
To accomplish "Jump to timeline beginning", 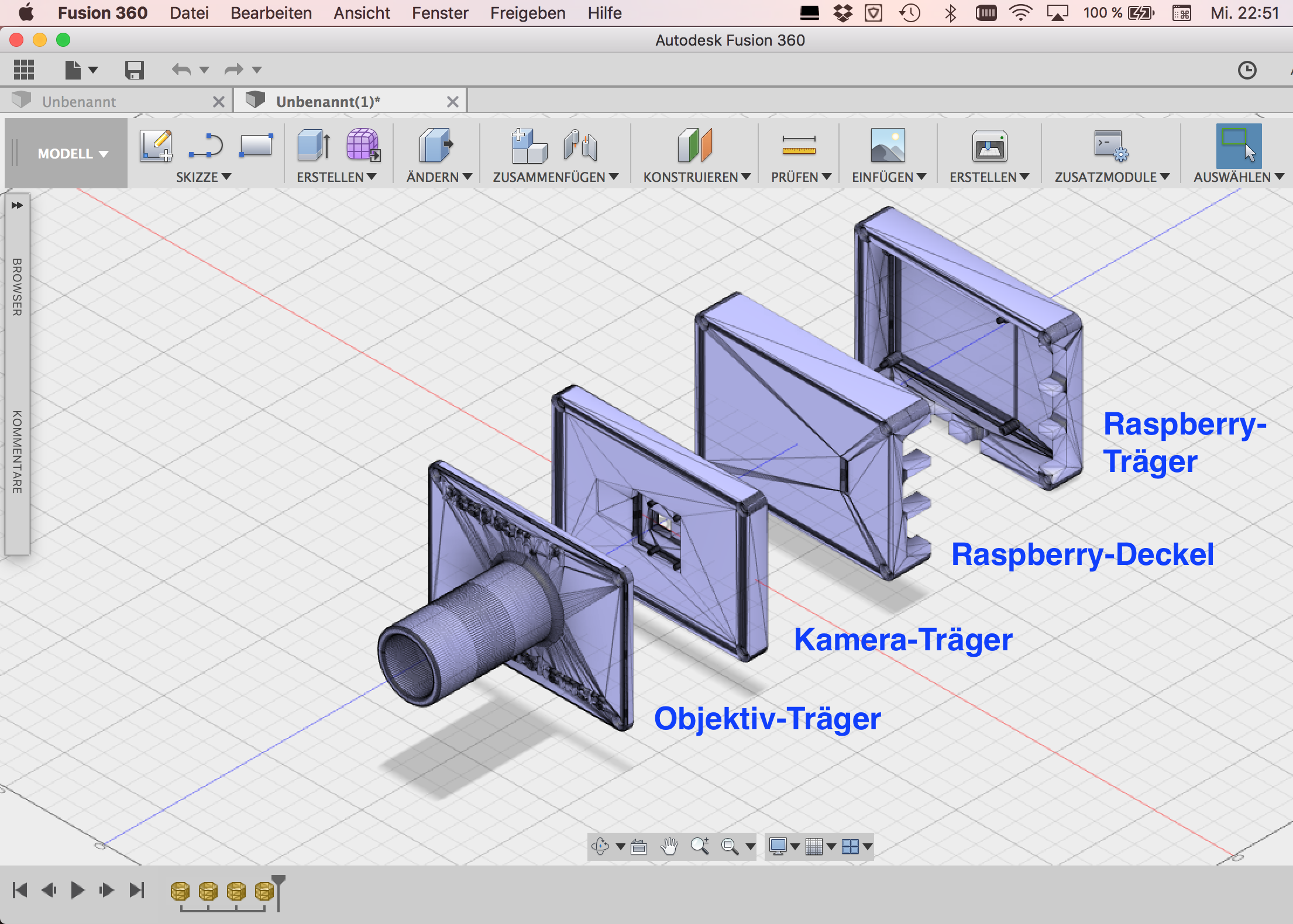I will click(20, 891).
